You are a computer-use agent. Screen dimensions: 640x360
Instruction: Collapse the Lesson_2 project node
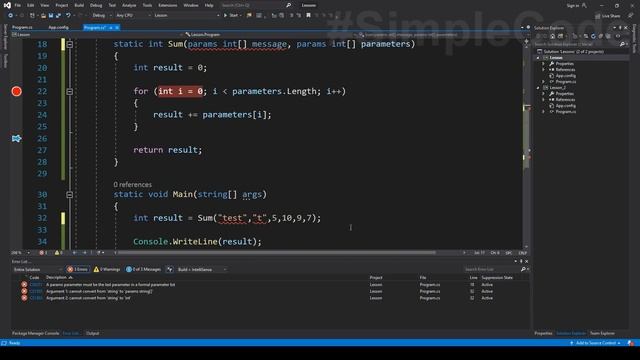click(538, 88)
